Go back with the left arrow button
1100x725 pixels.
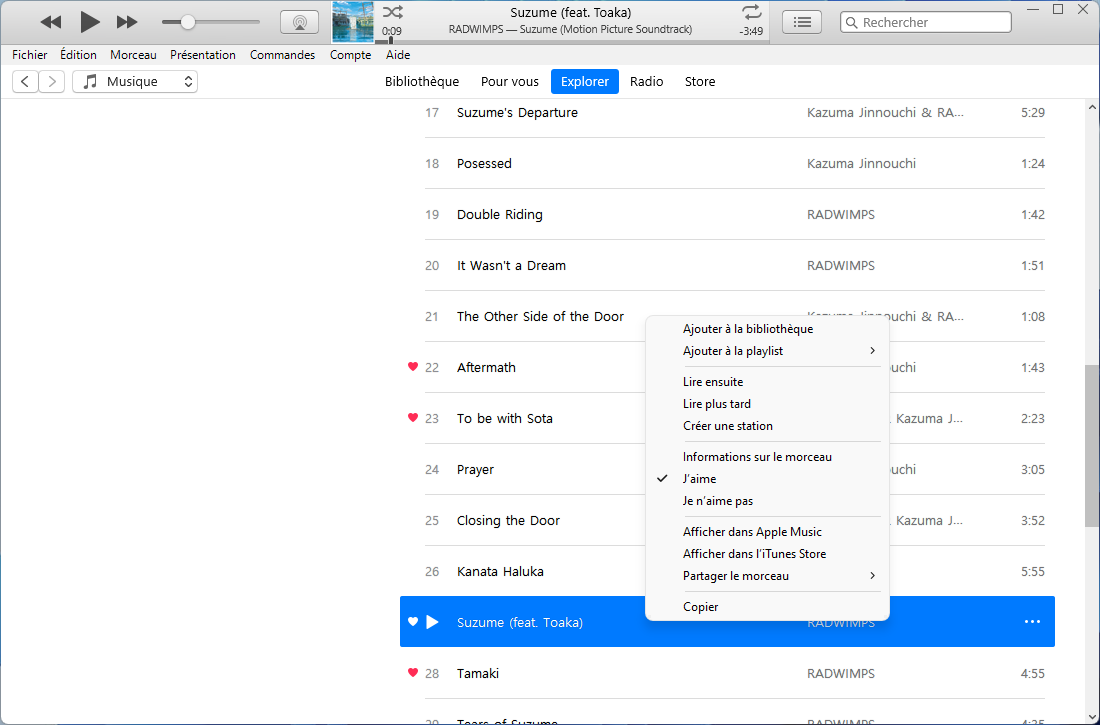[25, 81]
